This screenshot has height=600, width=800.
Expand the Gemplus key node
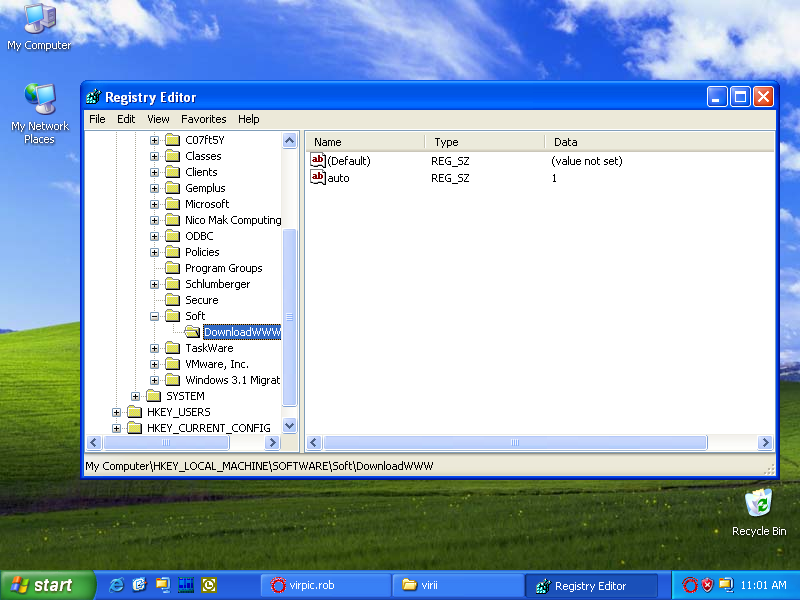pos(154,188)
